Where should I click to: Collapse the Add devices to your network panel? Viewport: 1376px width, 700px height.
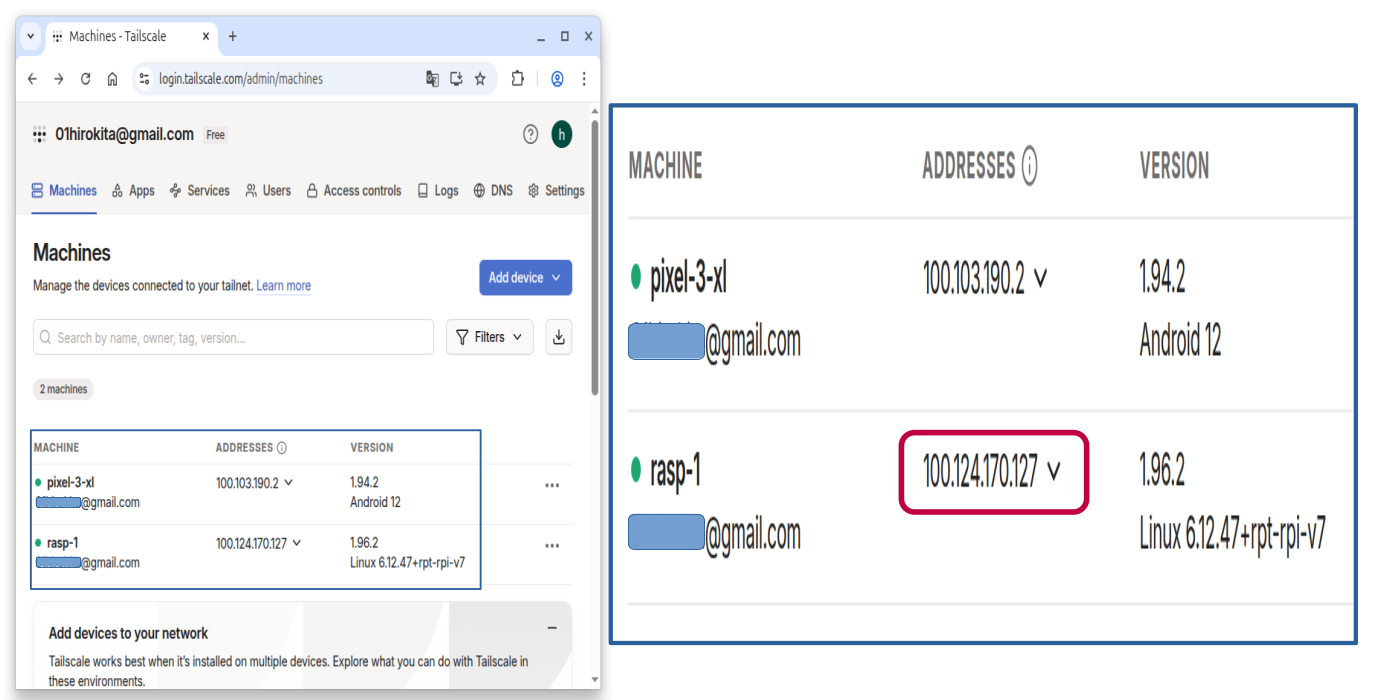[552, 628]
